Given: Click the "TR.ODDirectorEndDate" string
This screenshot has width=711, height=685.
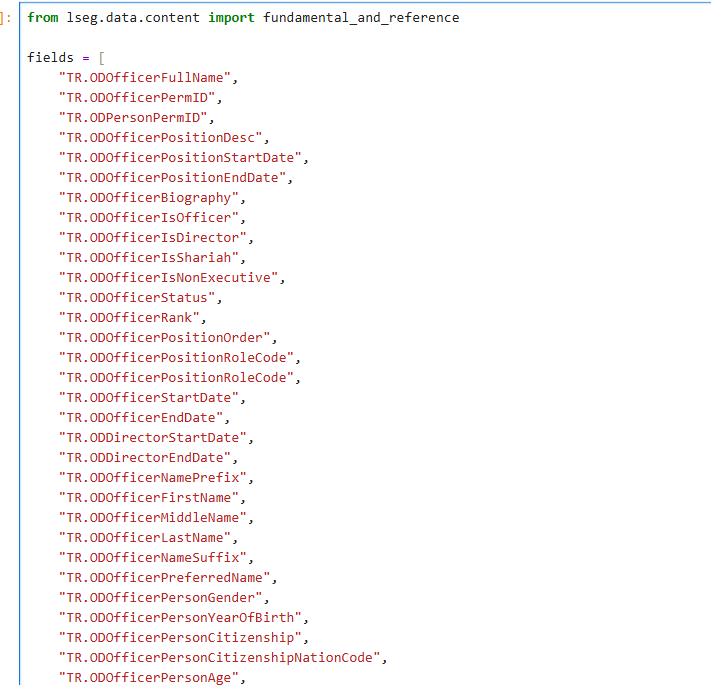Looking at the screenshot, I should (x=145, y=457).
